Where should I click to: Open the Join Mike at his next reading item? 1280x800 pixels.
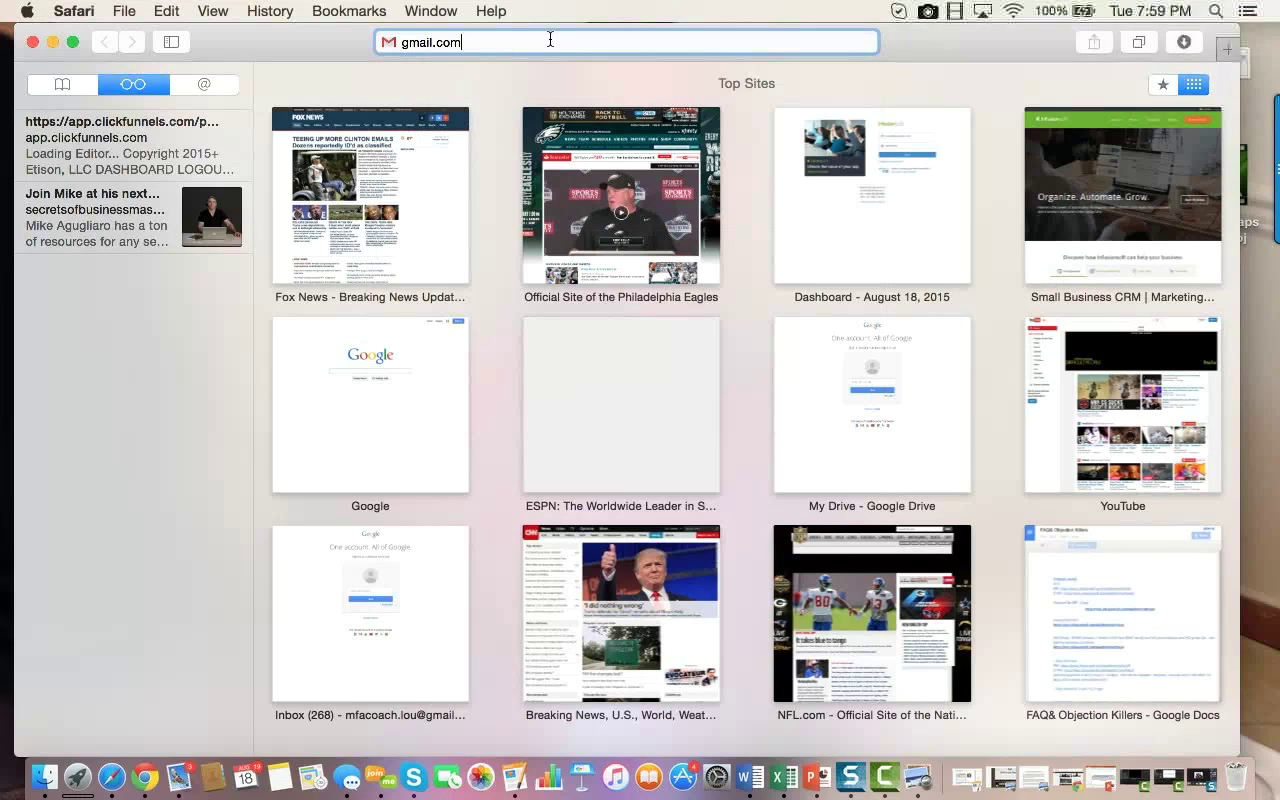pos(134,217)
